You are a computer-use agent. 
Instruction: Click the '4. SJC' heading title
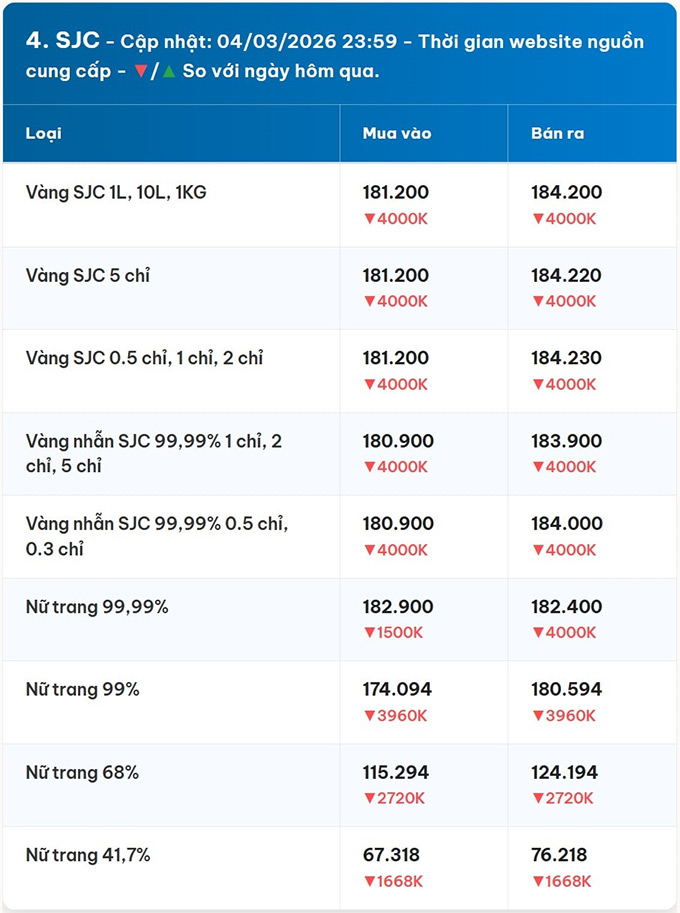[63, 41]
